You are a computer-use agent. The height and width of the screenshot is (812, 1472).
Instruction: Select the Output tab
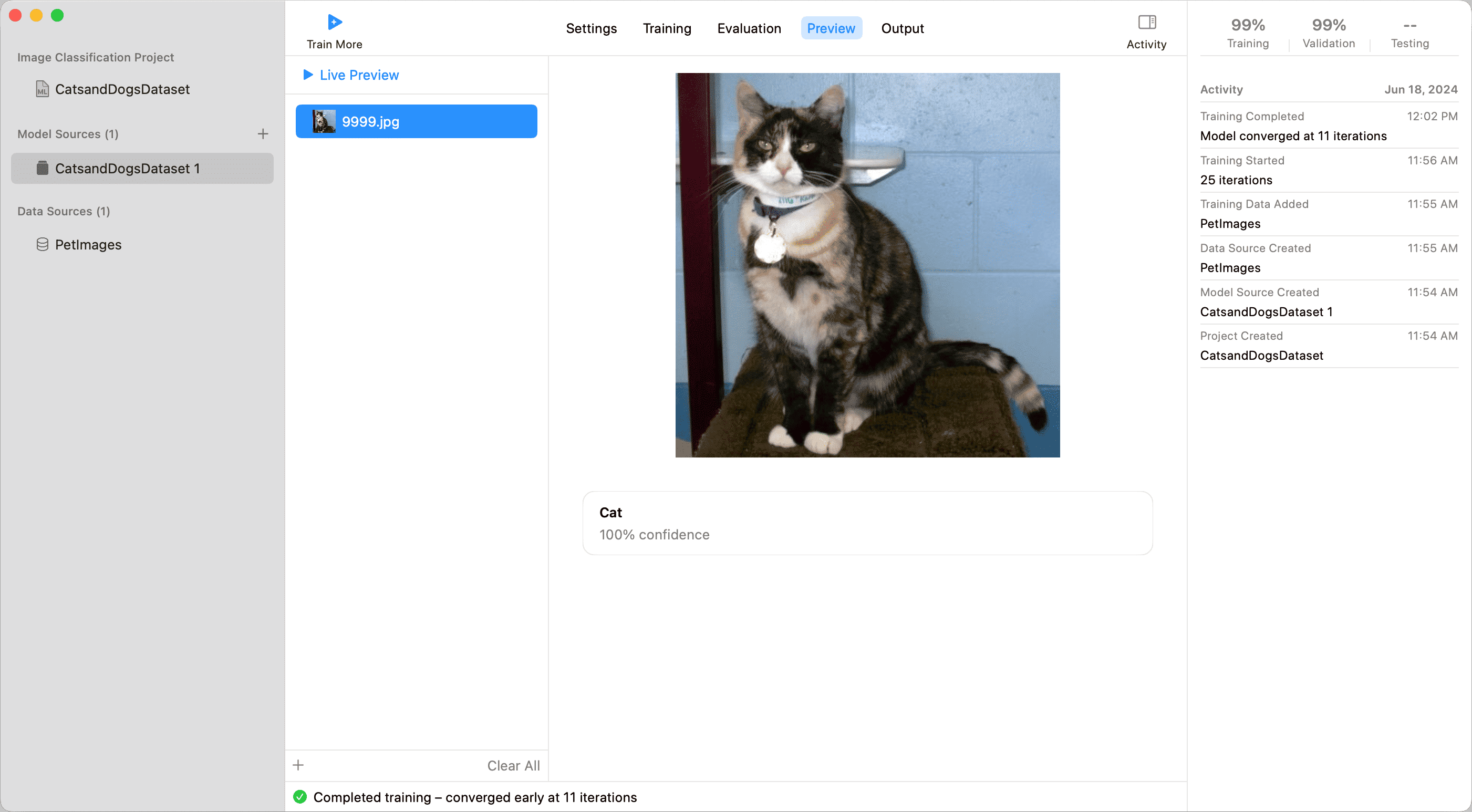click(x=902, y=28)
